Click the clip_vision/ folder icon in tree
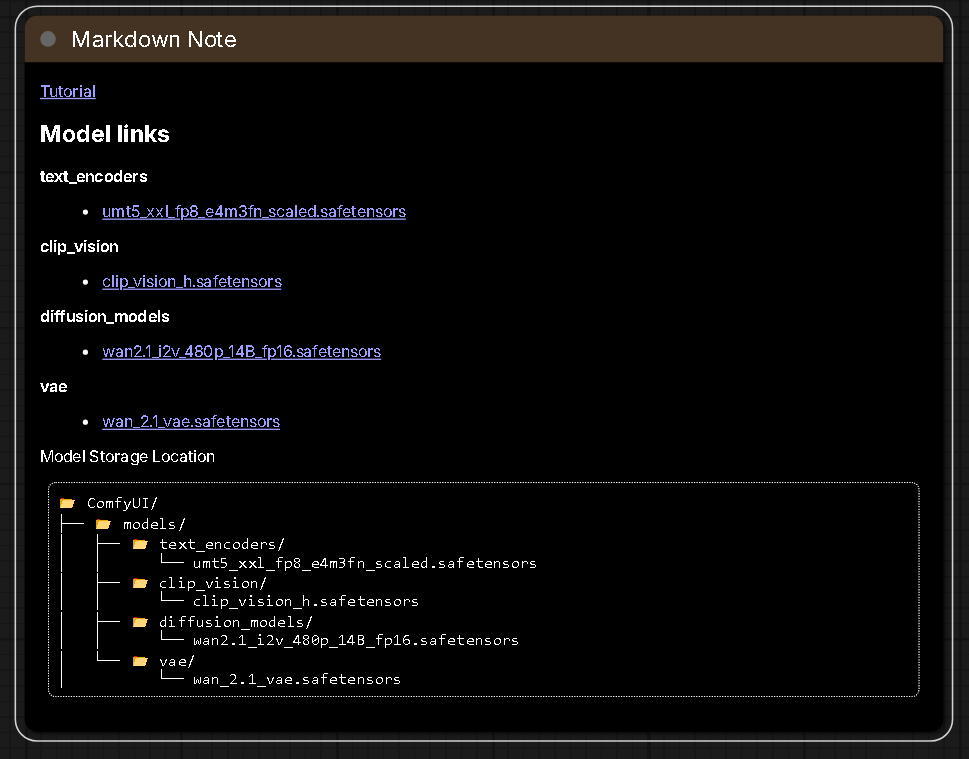The width and height of the screenshot is (969, 759). pos(140,583)
